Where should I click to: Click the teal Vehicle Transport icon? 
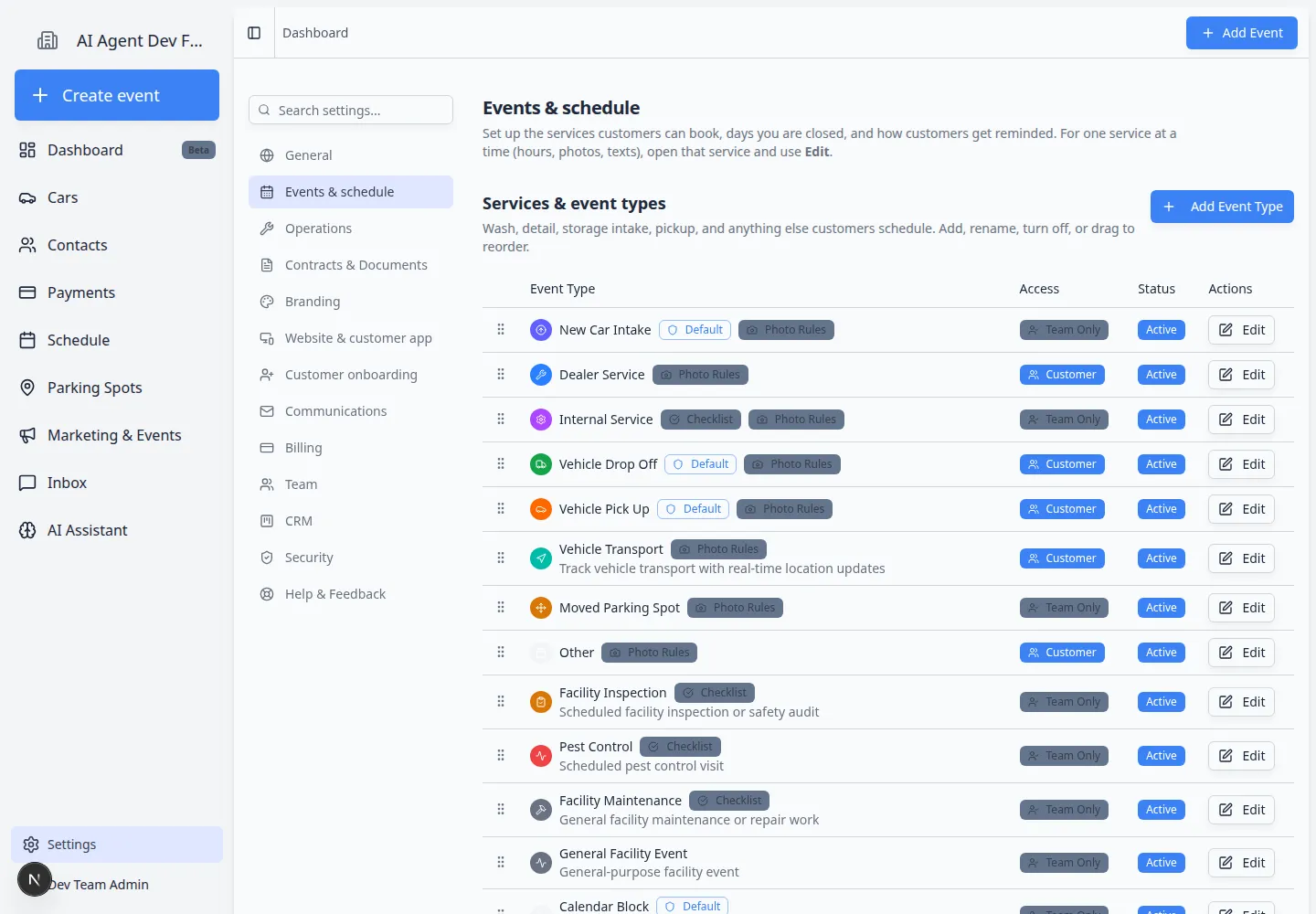[541, 558]
